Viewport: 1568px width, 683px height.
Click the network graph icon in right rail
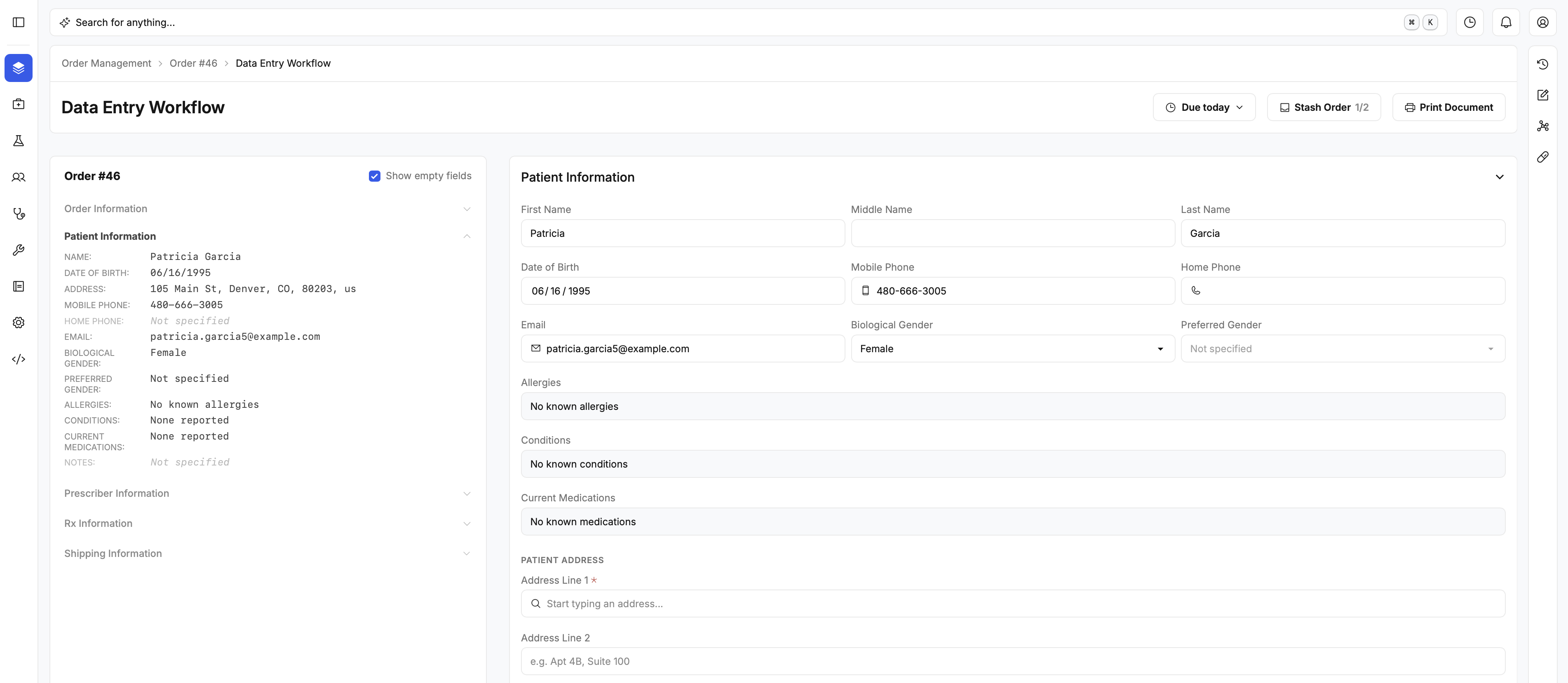point(1542,126)
